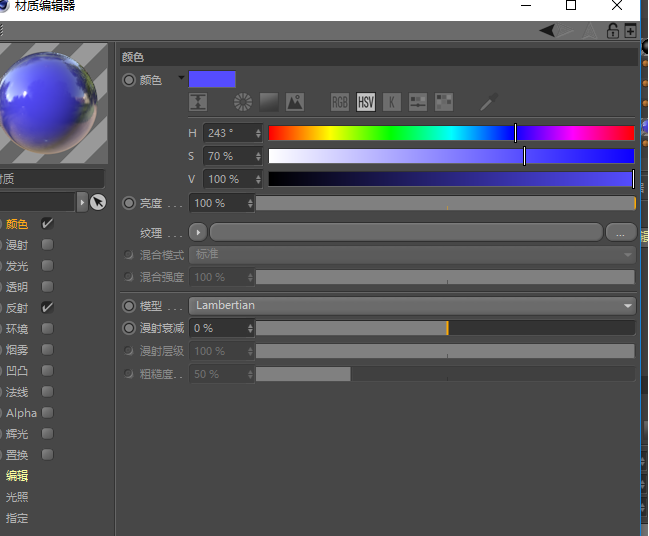Open the 编辑 (Editor) settings tab

[17, 476]
